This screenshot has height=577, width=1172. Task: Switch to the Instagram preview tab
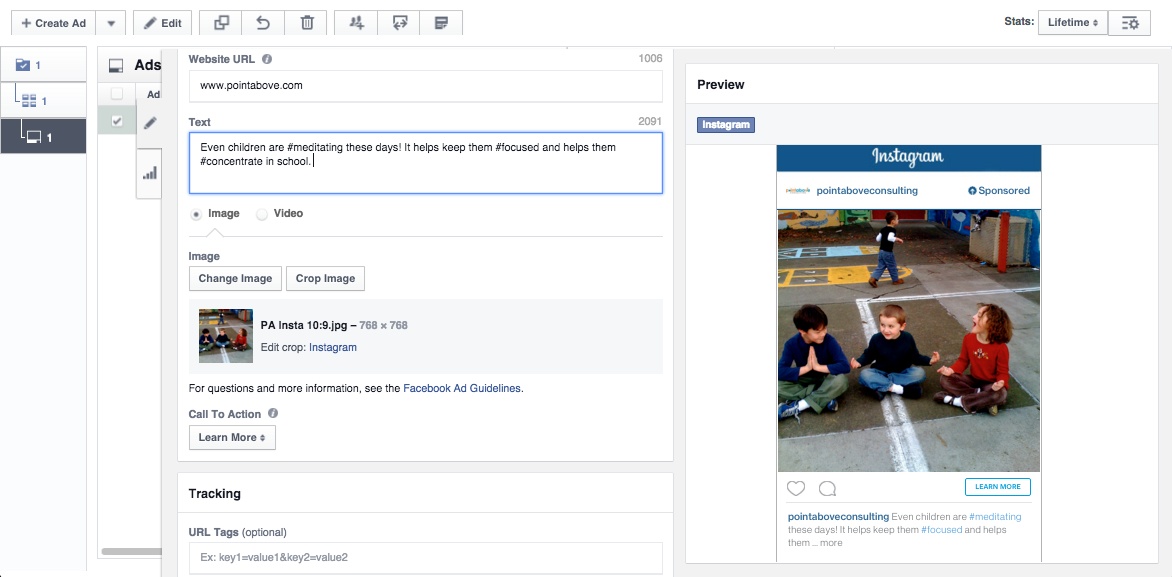pyautogui.click(x=725, y=124)
